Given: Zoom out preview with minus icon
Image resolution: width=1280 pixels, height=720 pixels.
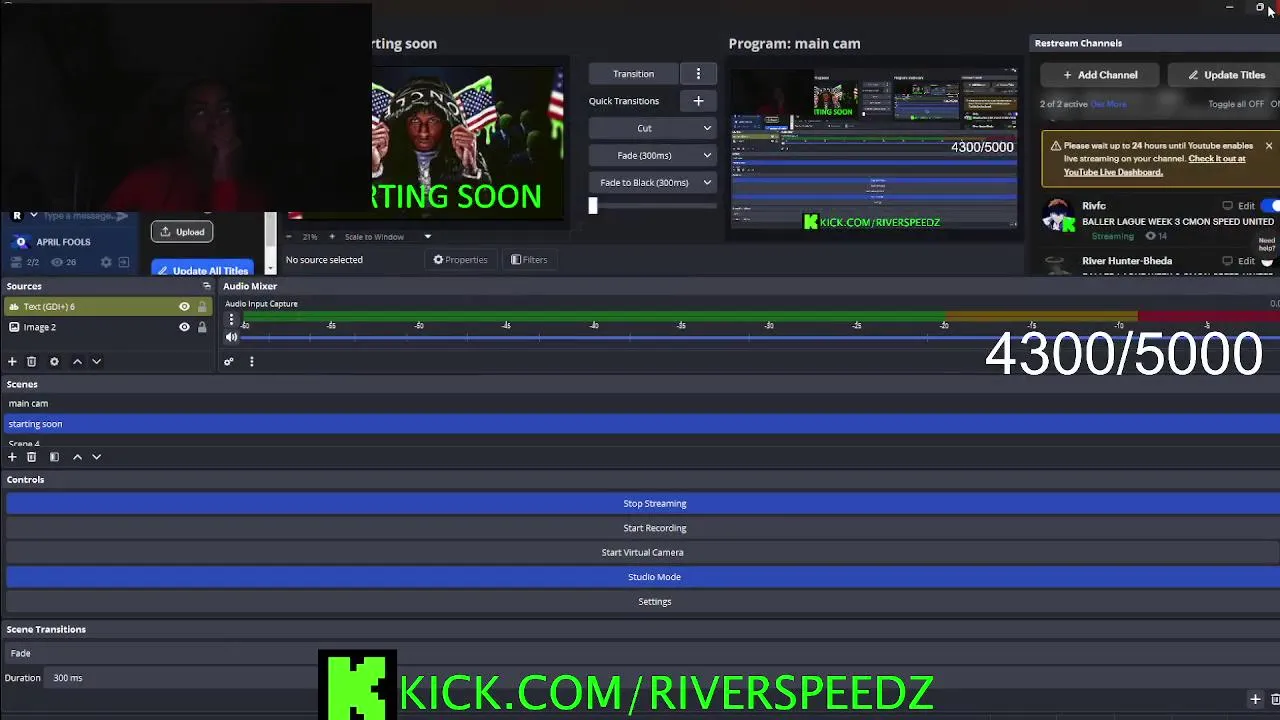Looking at the screenshot, I should pos(289,237).
